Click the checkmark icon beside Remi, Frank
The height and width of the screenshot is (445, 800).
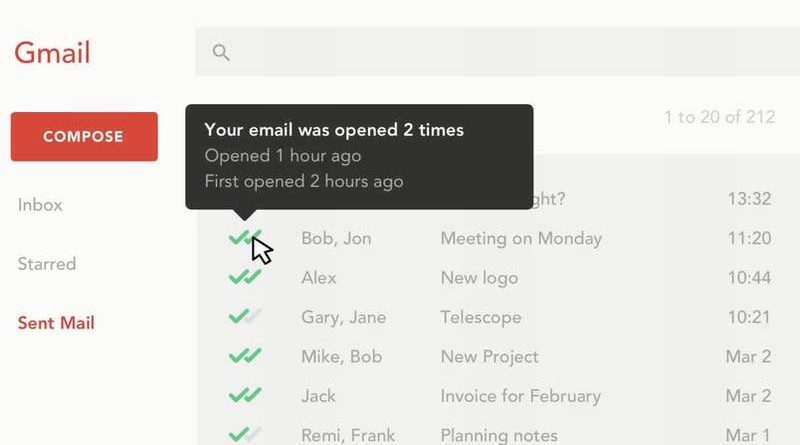tap(245, 434)
